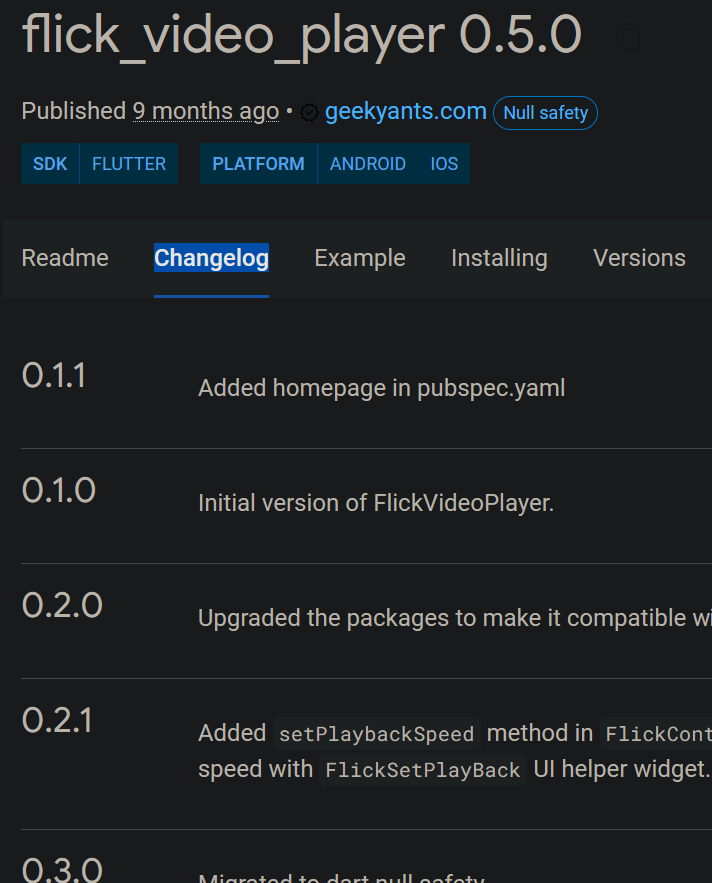Click the SDK label chip
Viewport: 712px width, 883px height.
tap(49, 163)
